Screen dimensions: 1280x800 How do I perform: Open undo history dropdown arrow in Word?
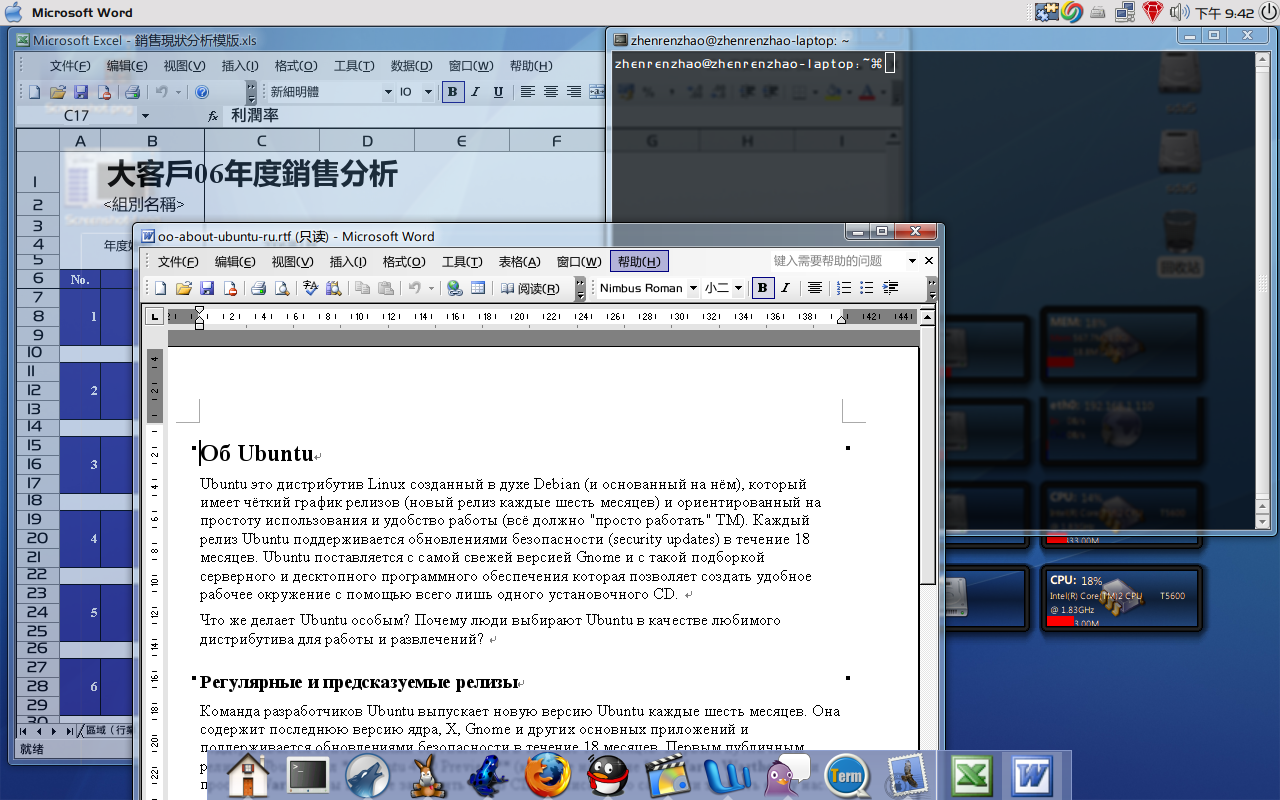tap(431, 288)
